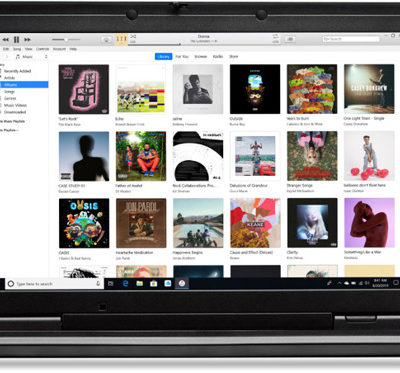Open the Account menu
This screenshot has height=373, width=400.
click(59, 49)
